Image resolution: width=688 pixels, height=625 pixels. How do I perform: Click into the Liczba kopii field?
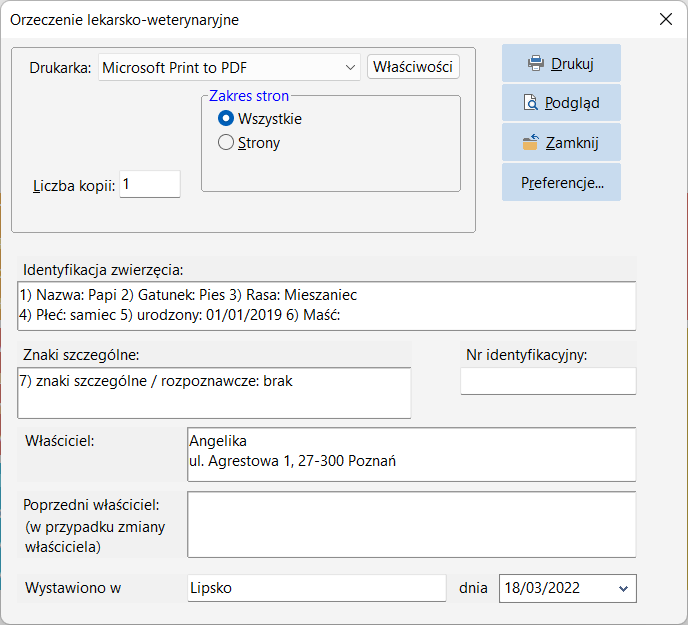point(150,184)
